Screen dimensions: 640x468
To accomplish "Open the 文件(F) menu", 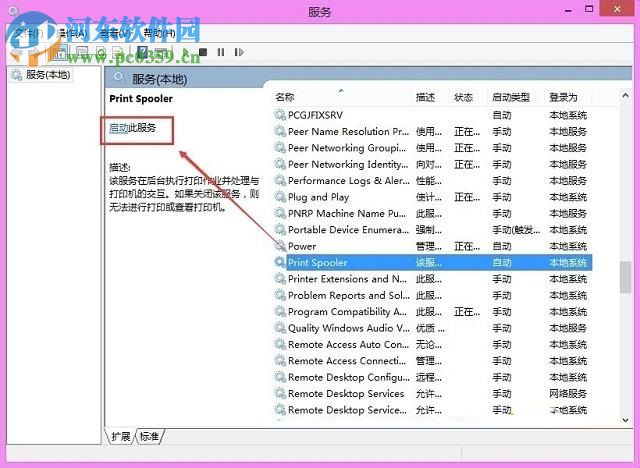I will click(x=29, y=33).
